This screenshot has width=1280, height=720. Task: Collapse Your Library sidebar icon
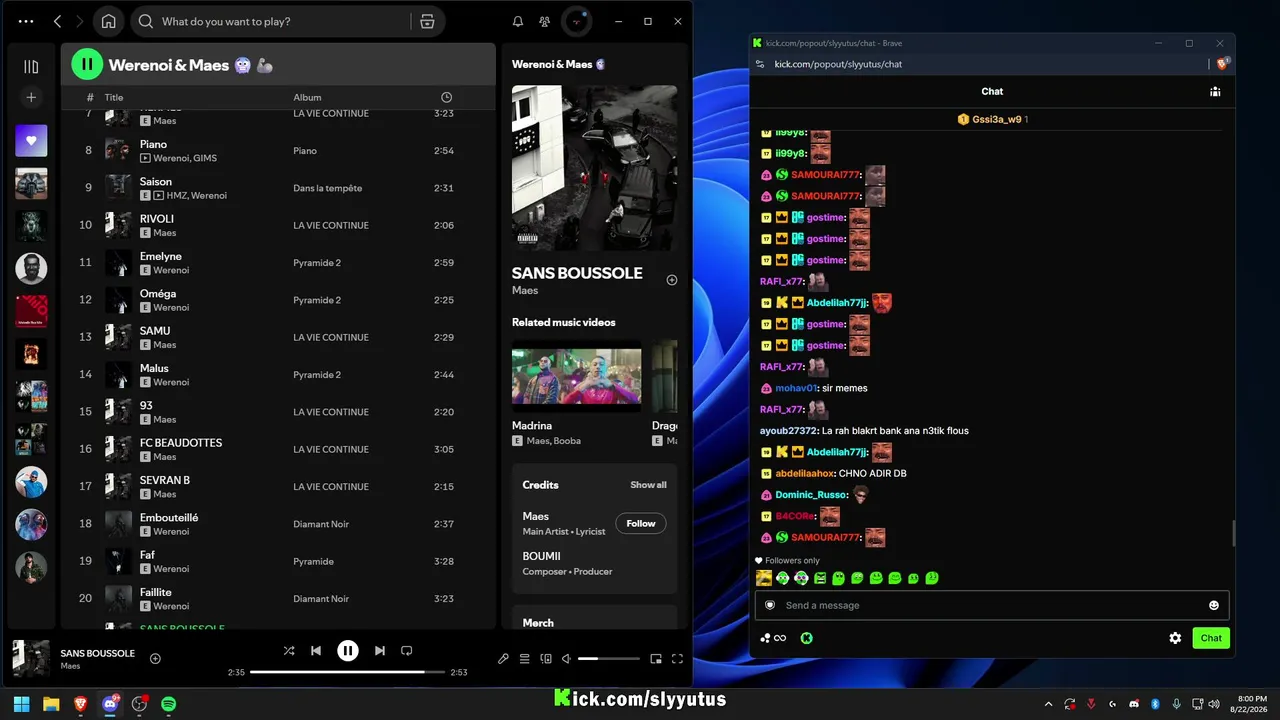point(31,67)
